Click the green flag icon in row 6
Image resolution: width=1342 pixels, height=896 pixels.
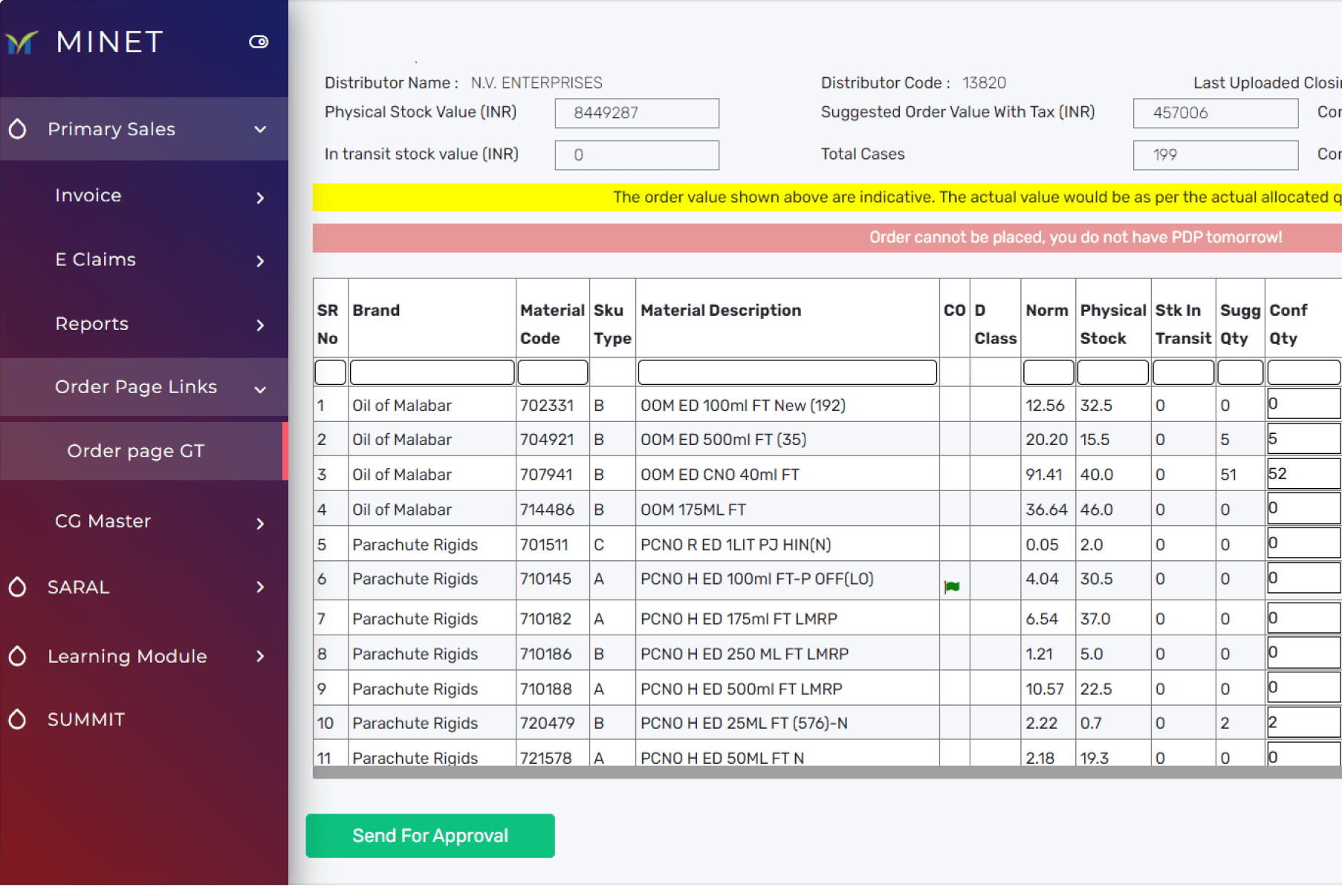952,587
